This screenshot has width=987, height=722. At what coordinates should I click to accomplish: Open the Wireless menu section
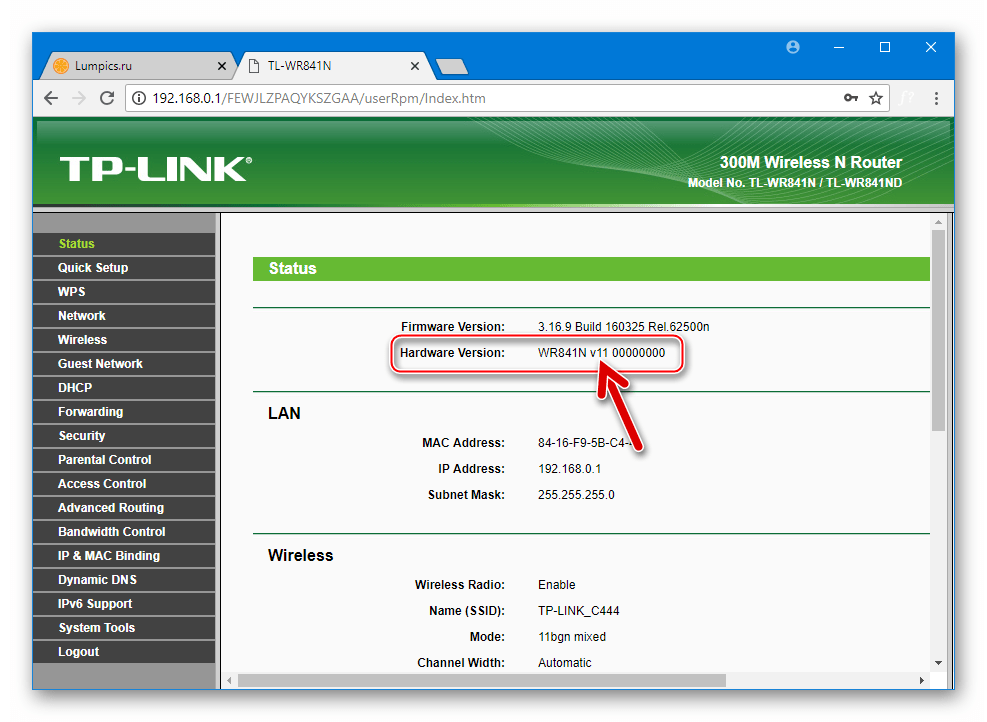click(124, 340)
